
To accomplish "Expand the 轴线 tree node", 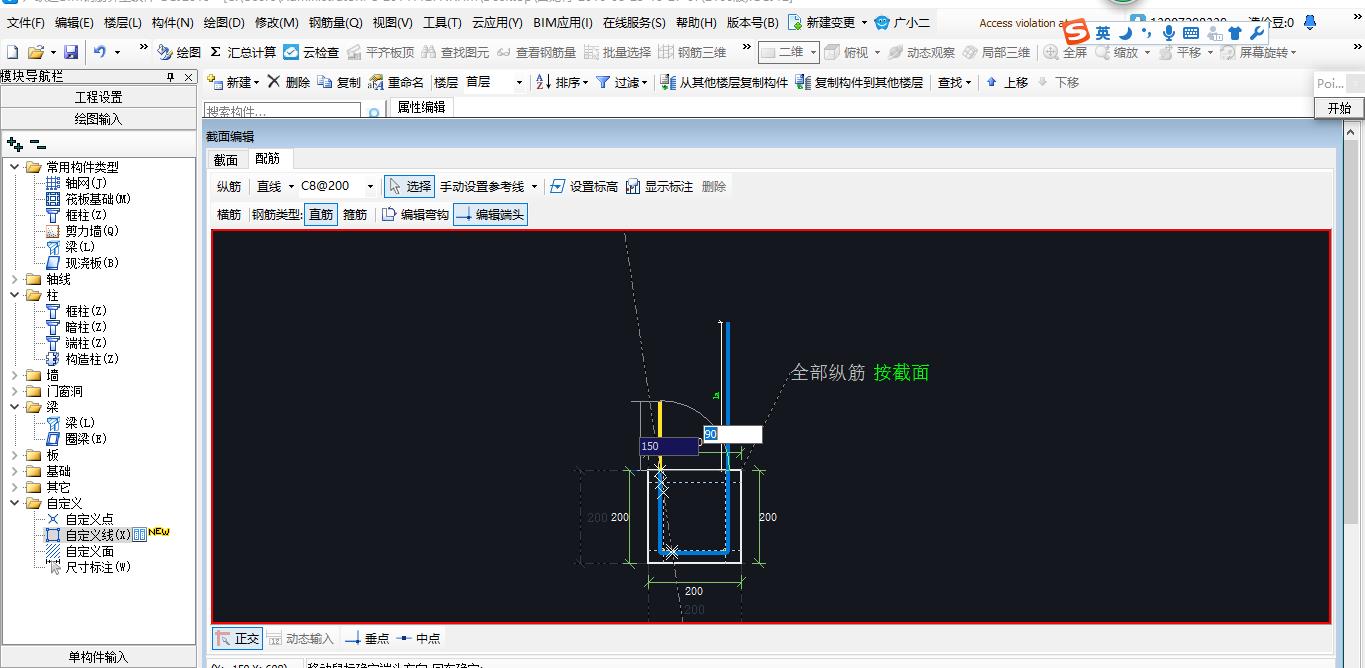I will (x=14, y=279).
